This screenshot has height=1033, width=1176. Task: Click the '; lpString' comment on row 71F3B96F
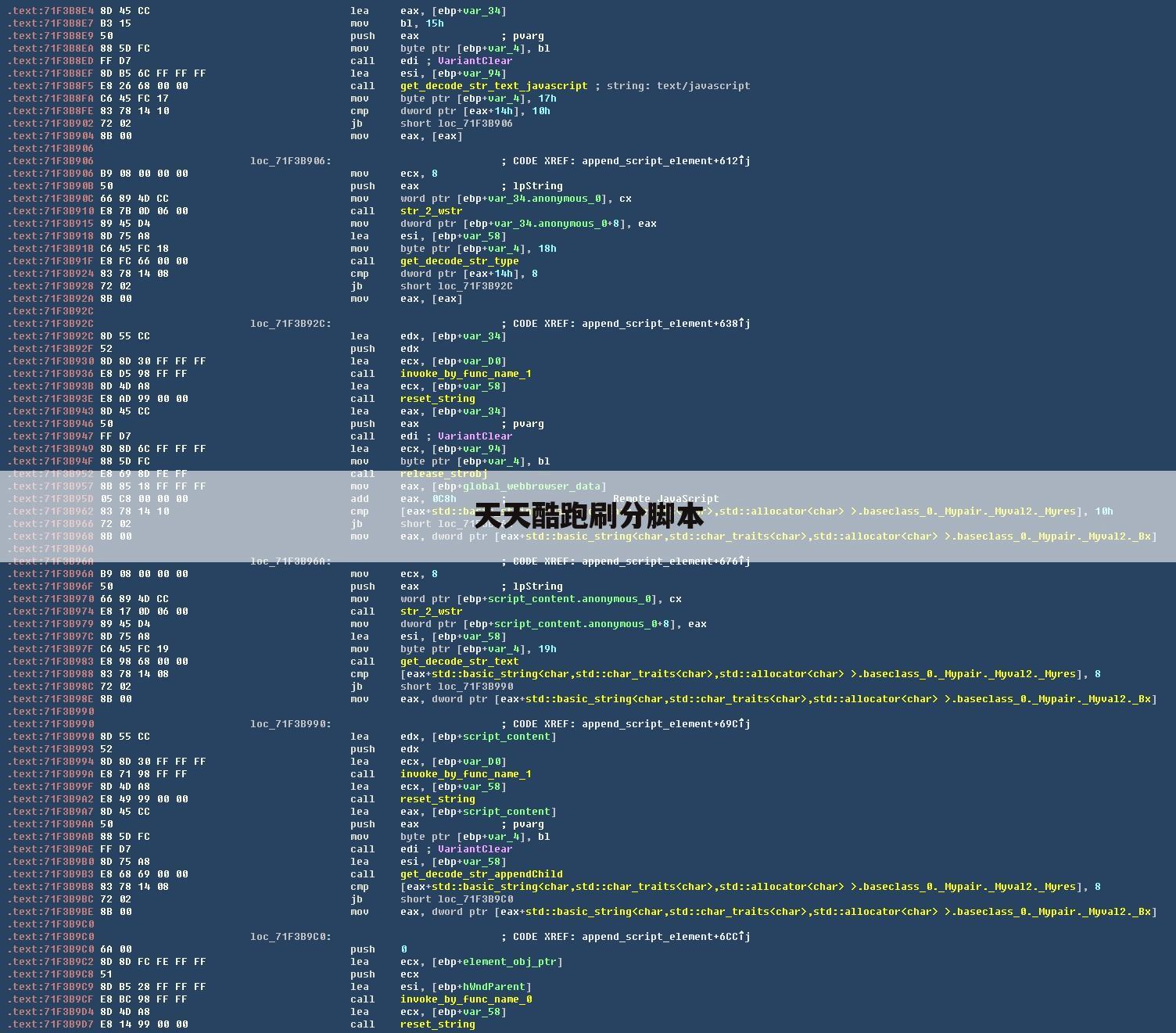click(x=532, y=586)
